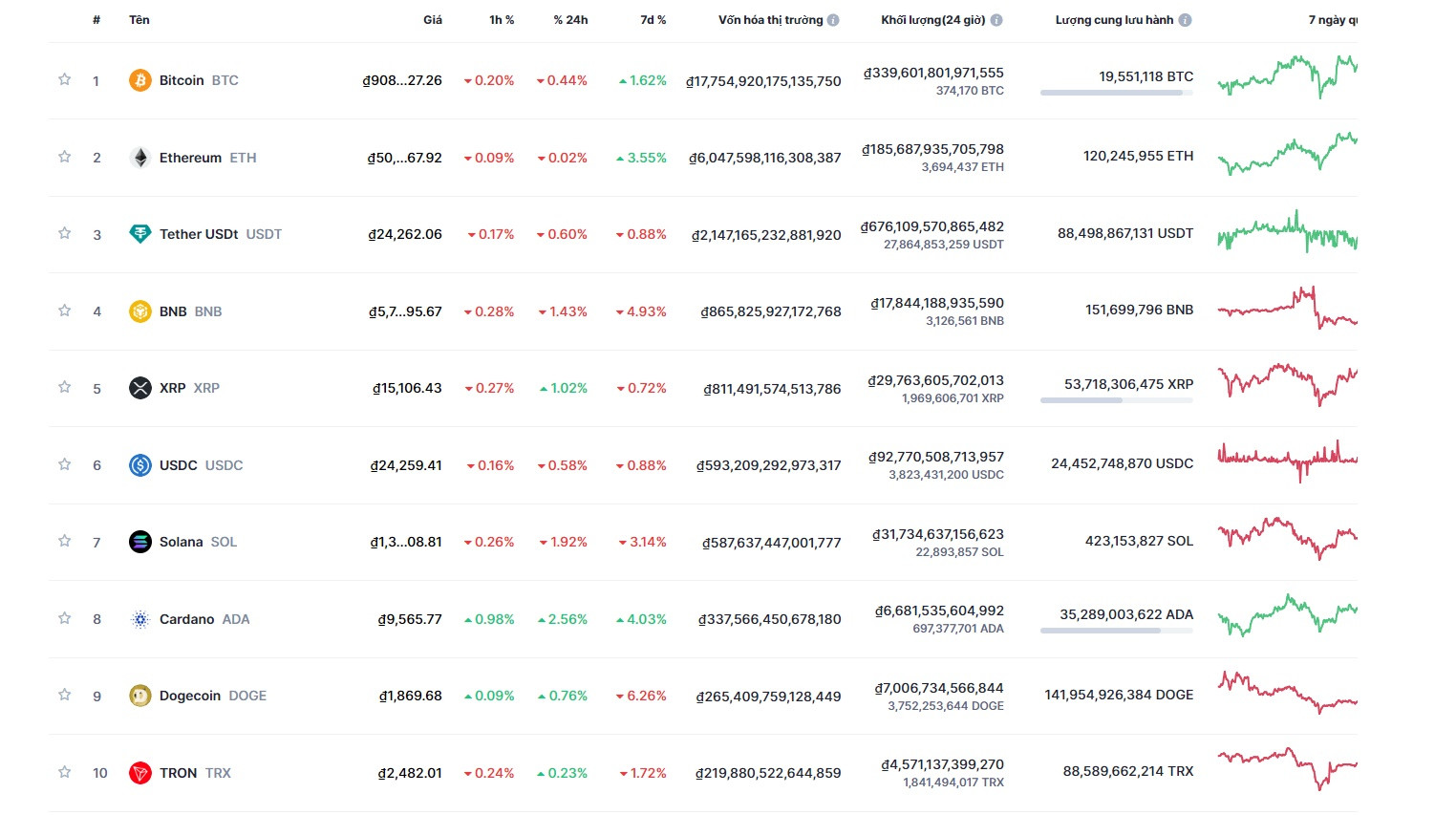The width and height of the screenshot is (1456, 815).
Task: Toggle watchlist star for Cardano
Action: pos(65,618)
